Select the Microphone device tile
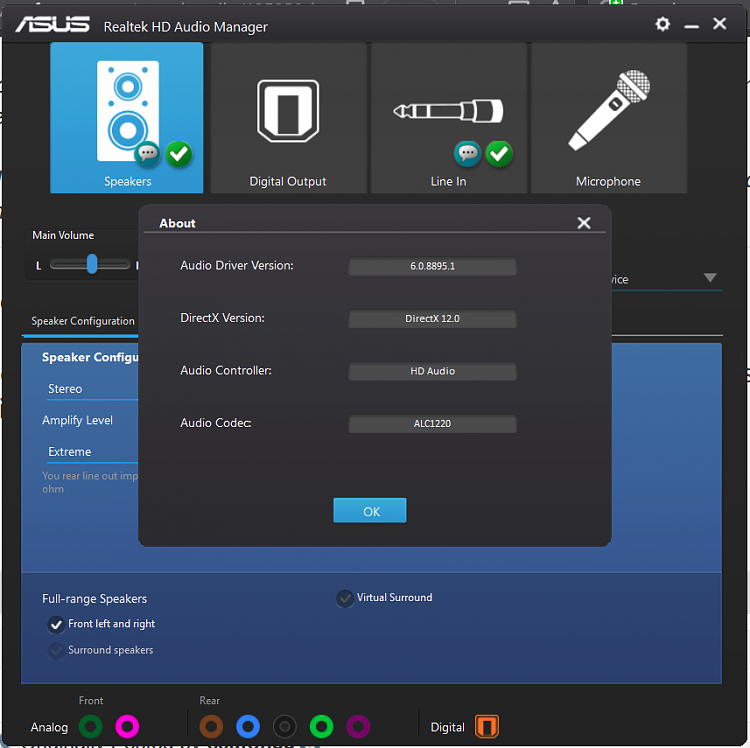This screenshot has height=748, width=750. click(609, 118)
